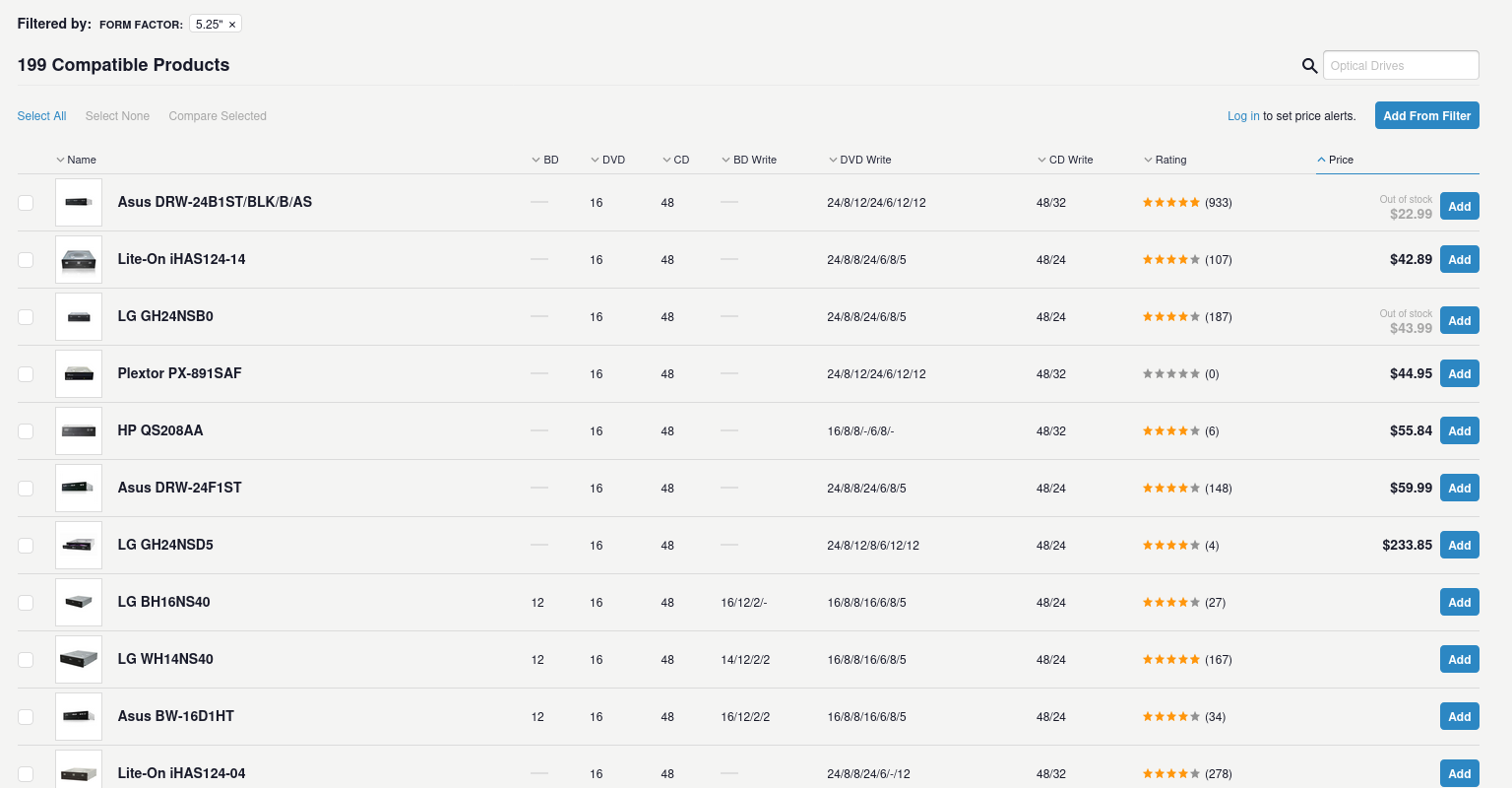1512x788 pixels.
Task: Add the Asus DRW-24F1ST drive
Action: pyautogui.click(x=1460, y=488)
